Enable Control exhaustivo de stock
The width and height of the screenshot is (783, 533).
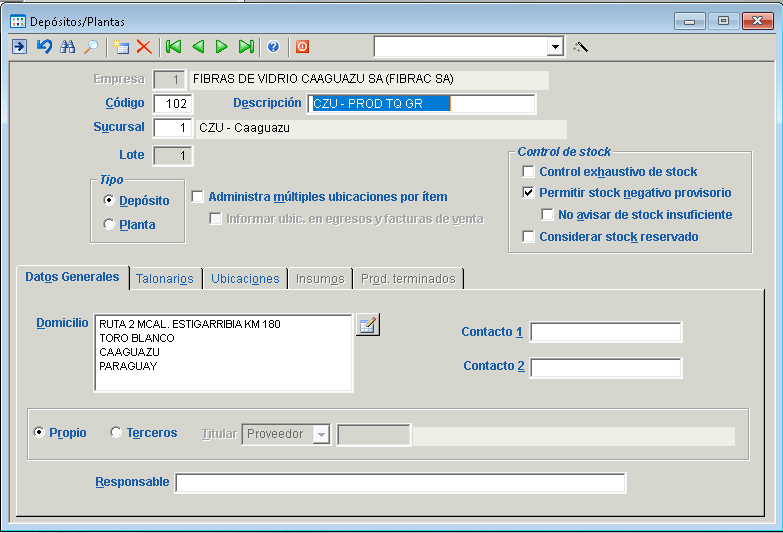529,172
